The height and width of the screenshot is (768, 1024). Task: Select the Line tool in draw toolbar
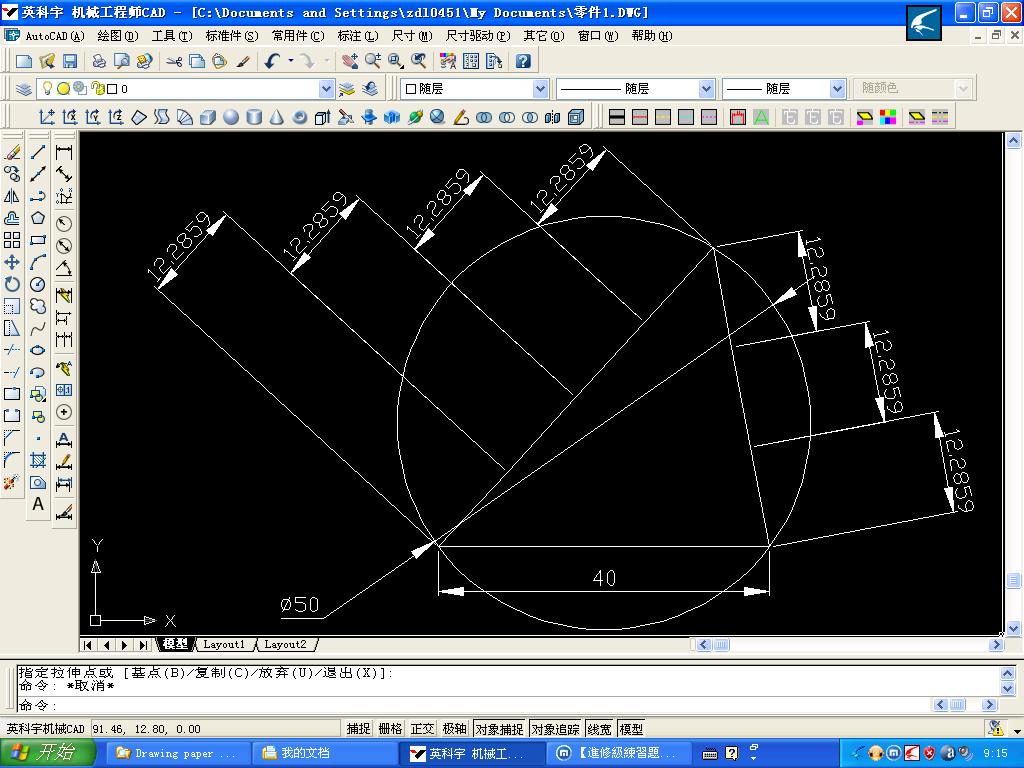tap(38, 152)
